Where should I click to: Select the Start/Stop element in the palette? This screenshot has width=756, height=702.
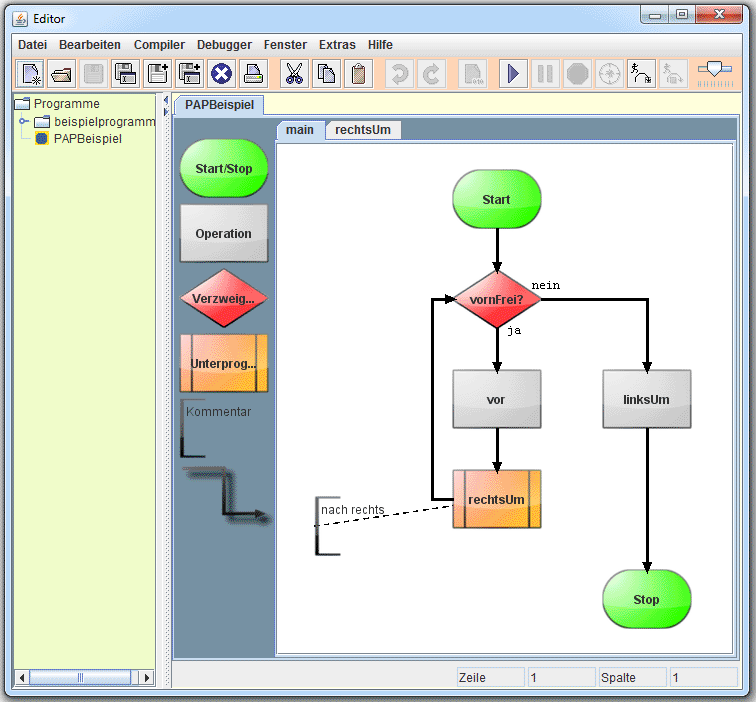click(224, 168)
